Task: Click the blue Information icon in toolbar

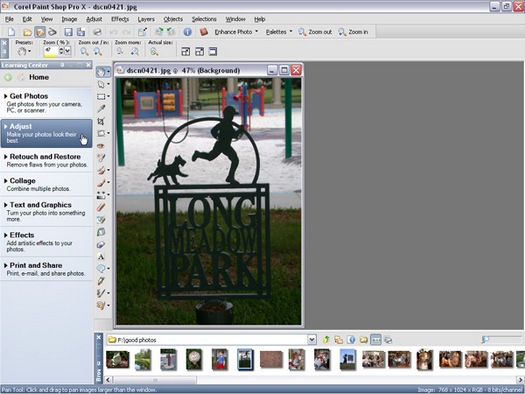Action: 188,32
